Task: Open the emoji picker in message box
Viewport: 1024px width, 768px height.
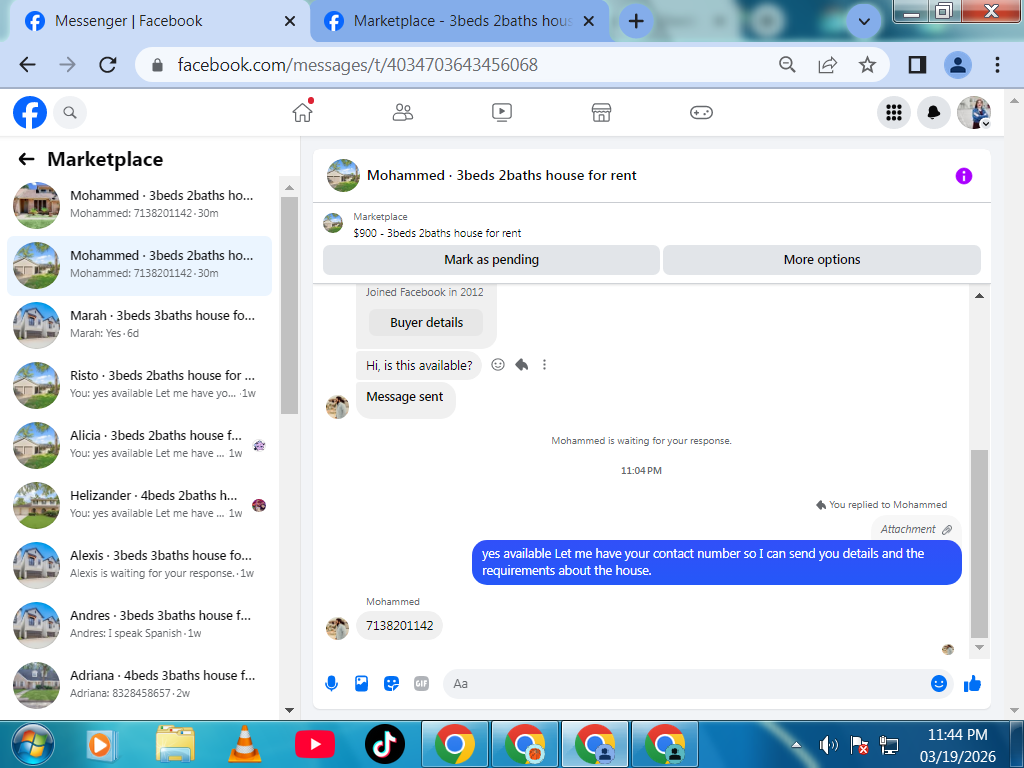Action: point(938,684)
